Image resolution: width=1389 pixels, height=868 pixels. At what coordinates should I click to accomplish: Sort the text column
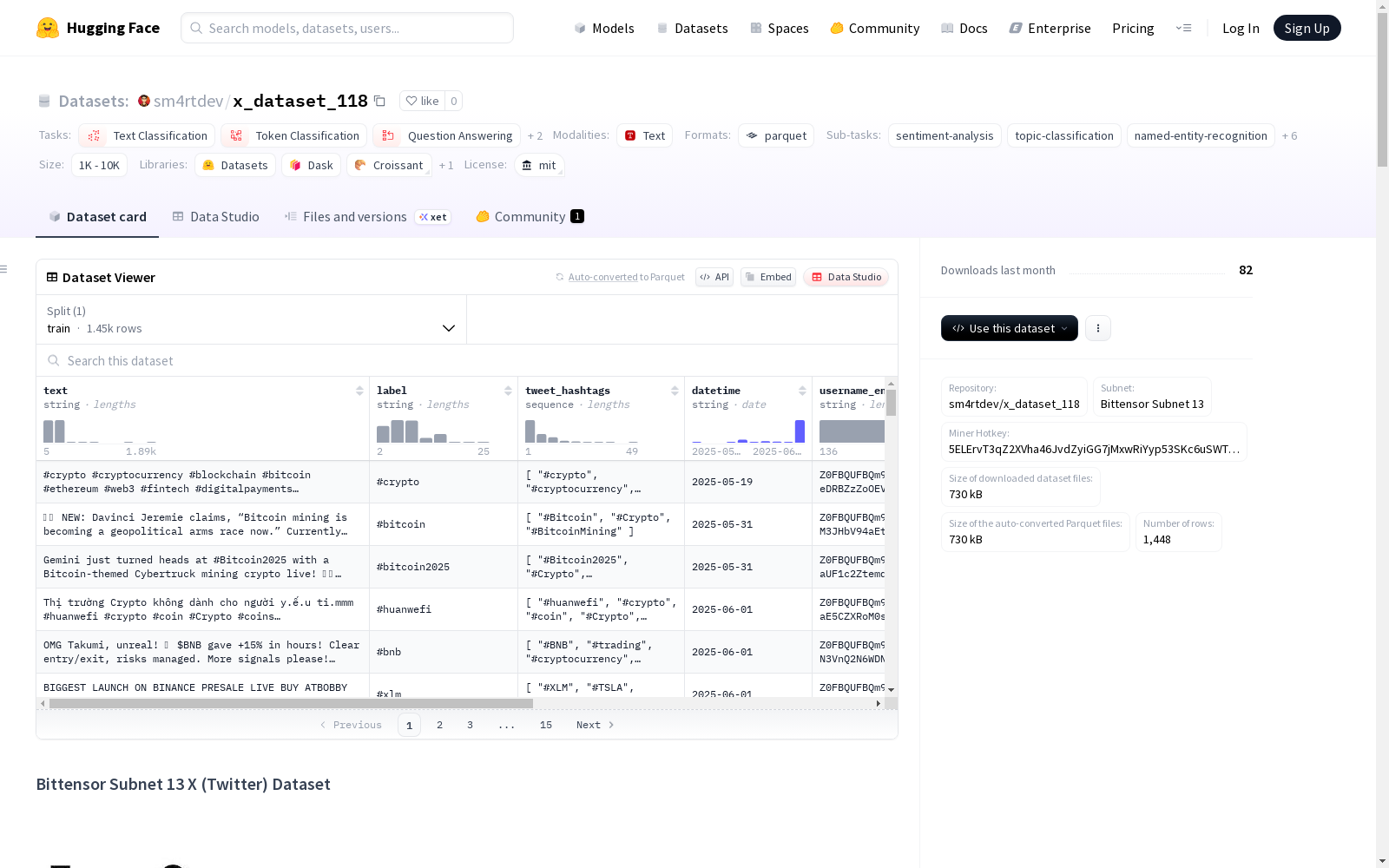[x=359, y=391]
